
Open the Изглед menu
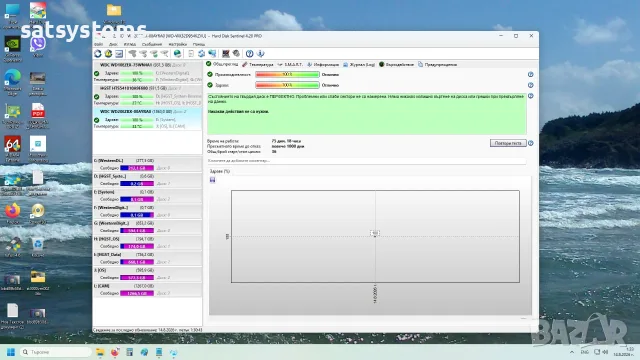(129, 44)
